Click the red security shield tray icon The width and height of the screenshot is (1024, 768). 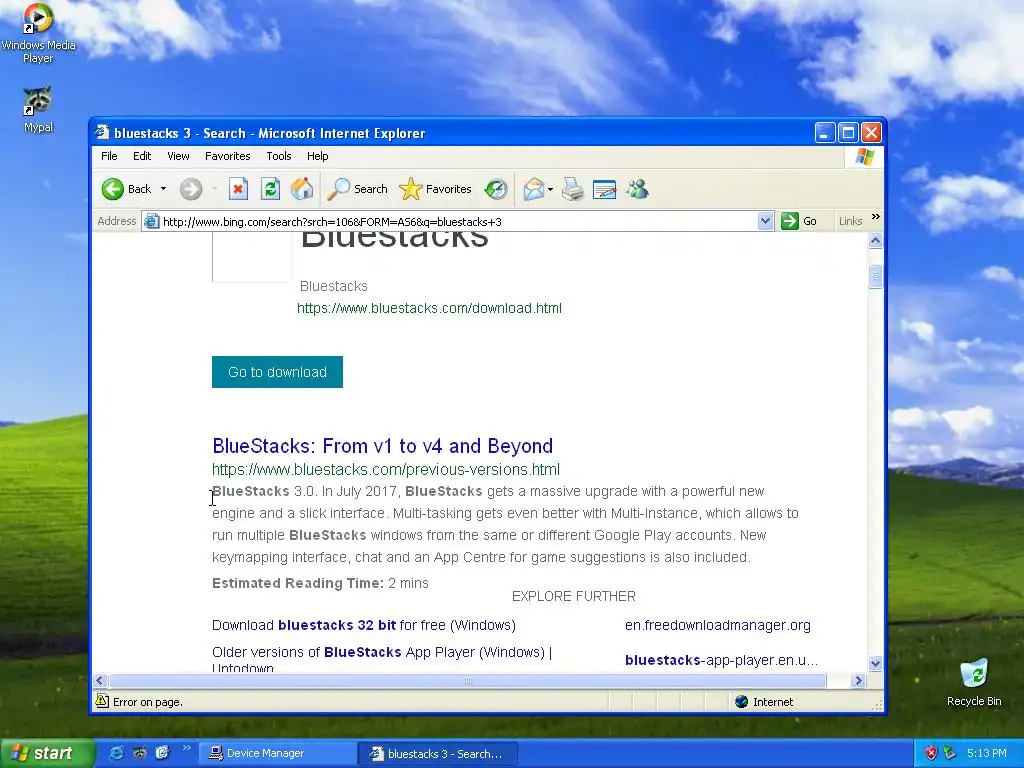coord(931,753)
